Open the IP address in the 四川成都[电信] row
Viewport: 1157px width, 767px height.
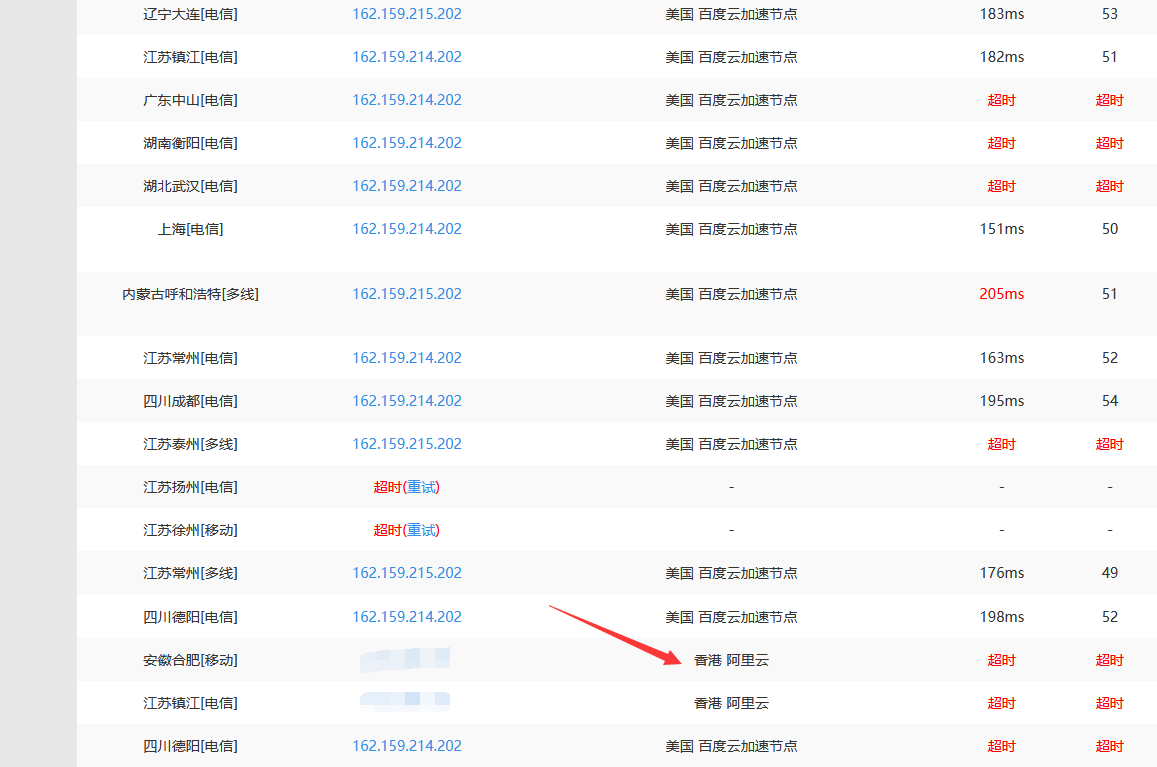[406, 401]
